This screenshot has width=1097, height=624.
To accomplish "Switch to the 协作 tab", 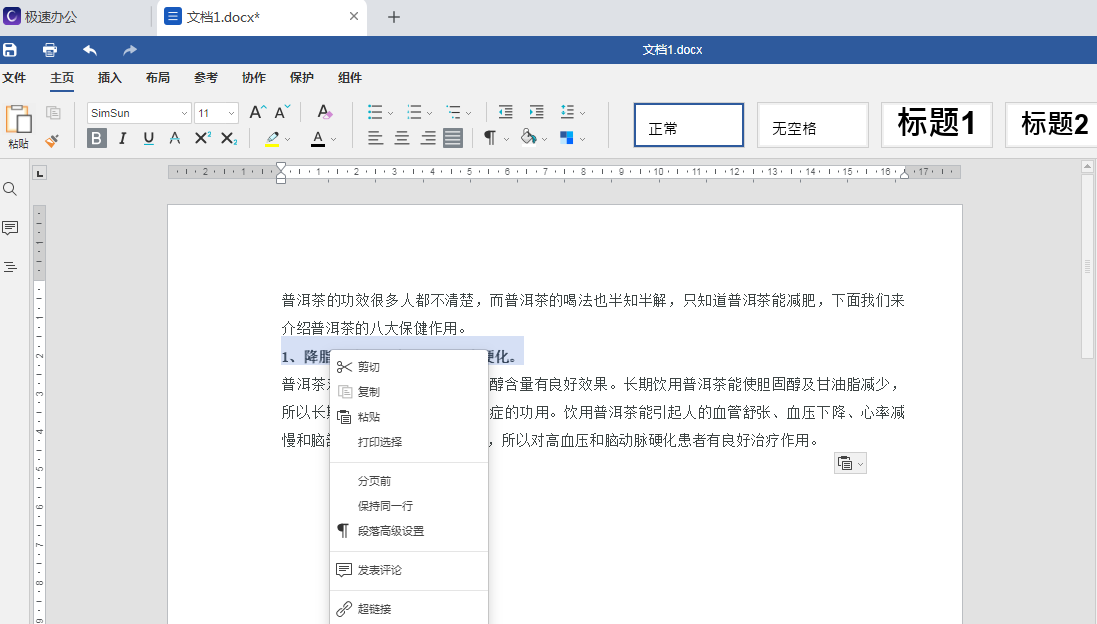I will tap(254, 78).
